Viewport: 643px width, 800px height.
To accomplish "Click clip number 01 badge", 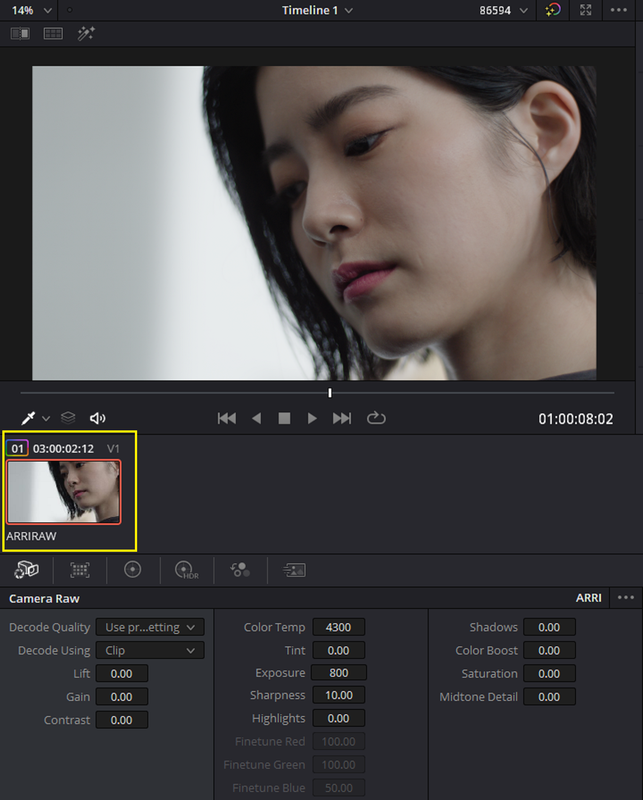I will 17,448.
